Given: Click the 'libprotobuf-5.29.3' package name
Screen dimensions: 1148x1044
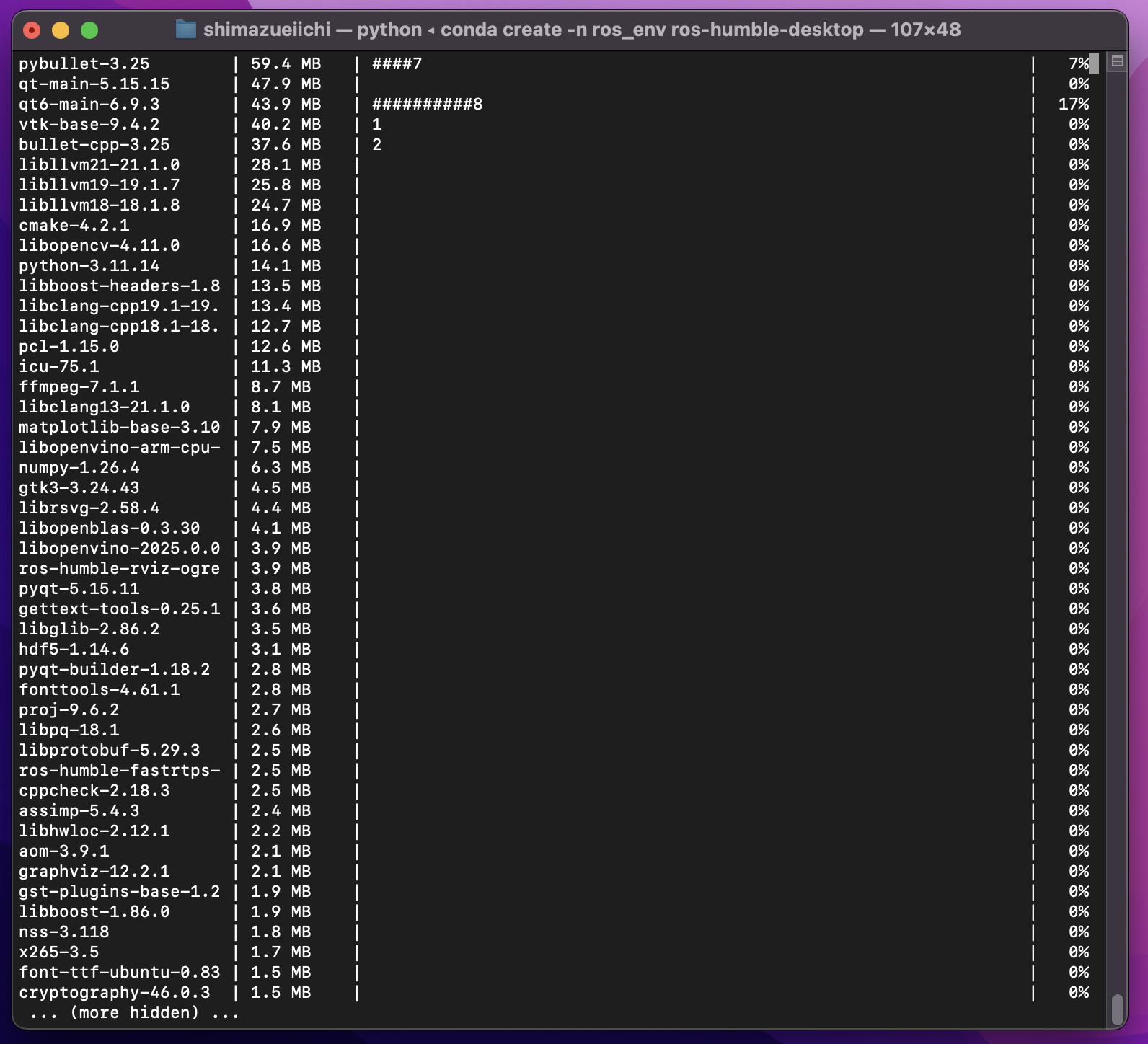Looking at the screenshot, I should tap(110, 751).
